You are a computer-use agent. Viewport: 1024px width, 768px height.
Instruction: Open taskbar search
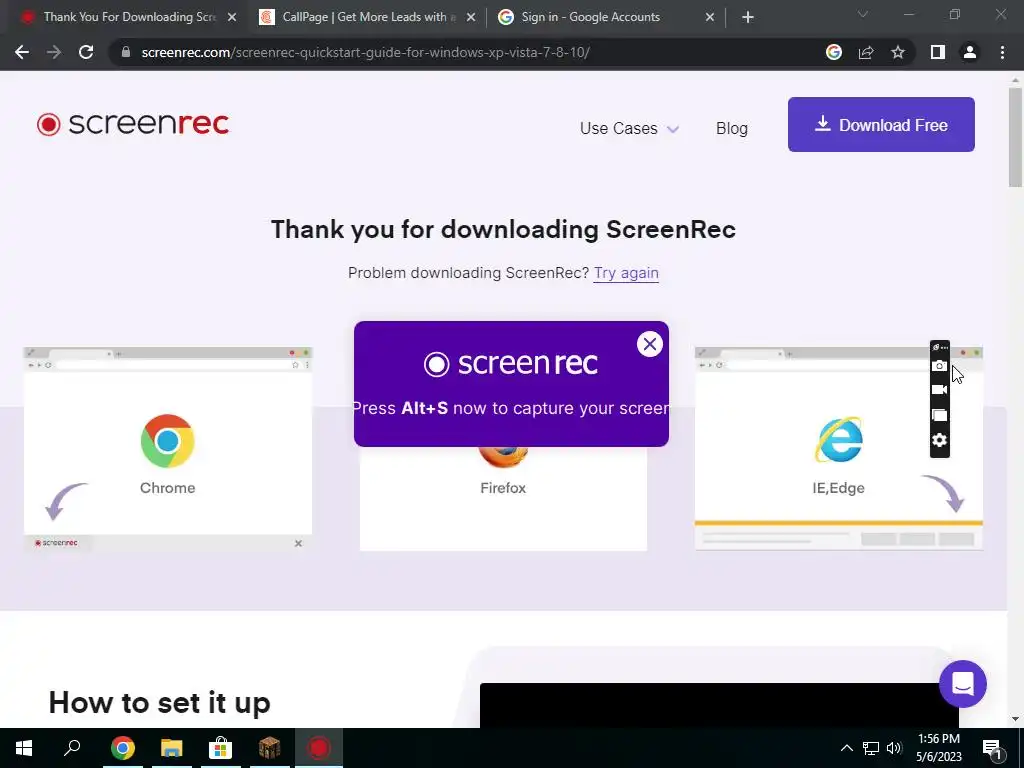72,748
